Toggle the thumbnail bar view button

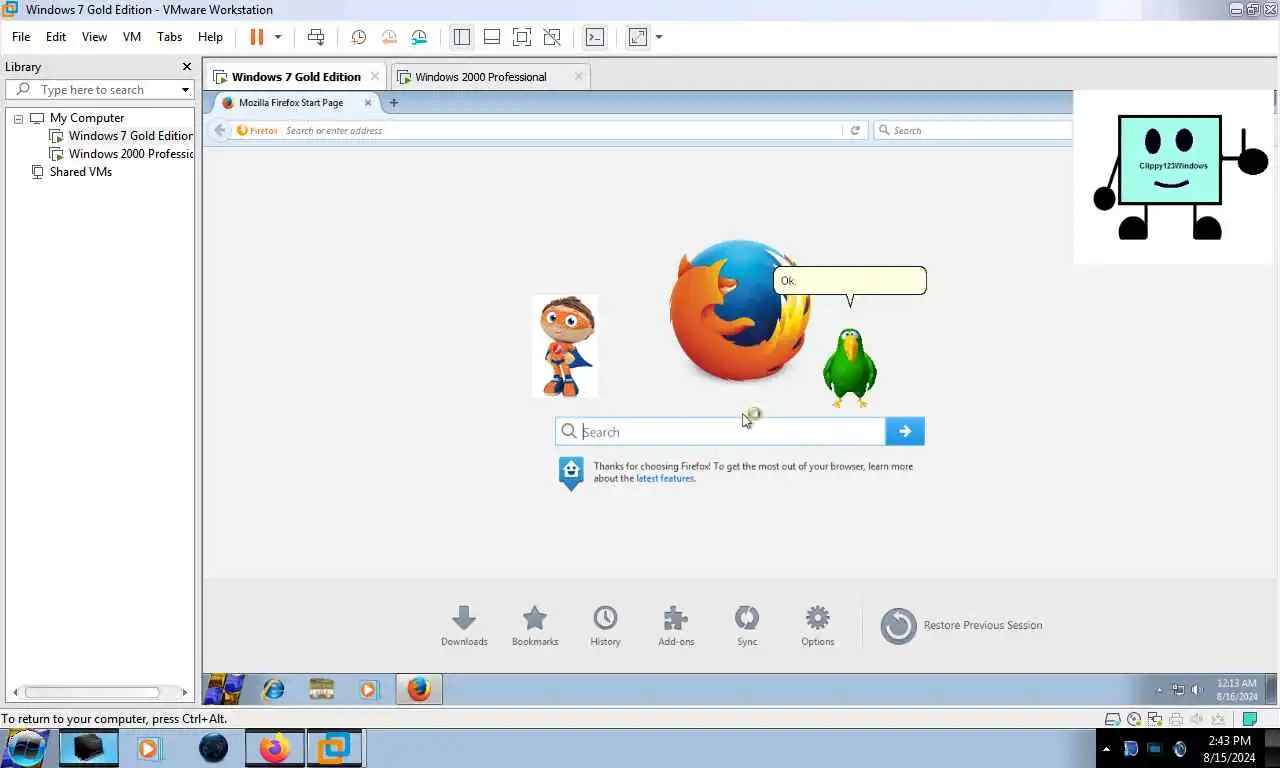coord(492,37)
